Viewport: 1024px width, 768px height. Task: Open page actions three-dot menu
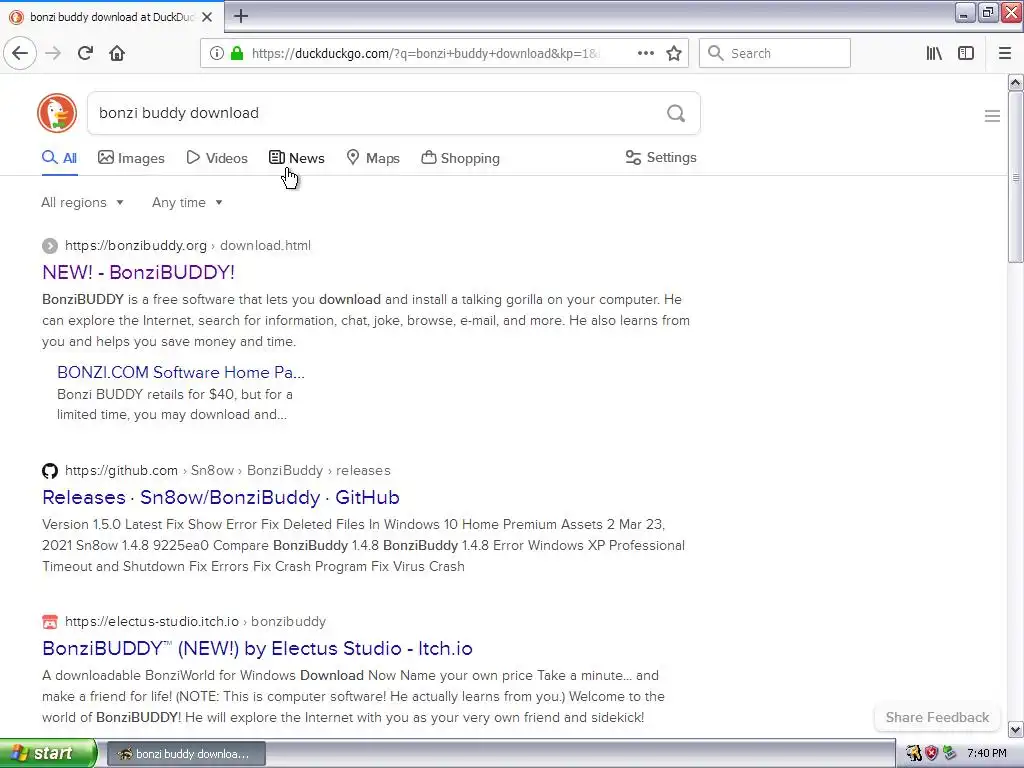pyautogui.click(x=646, y=53)
